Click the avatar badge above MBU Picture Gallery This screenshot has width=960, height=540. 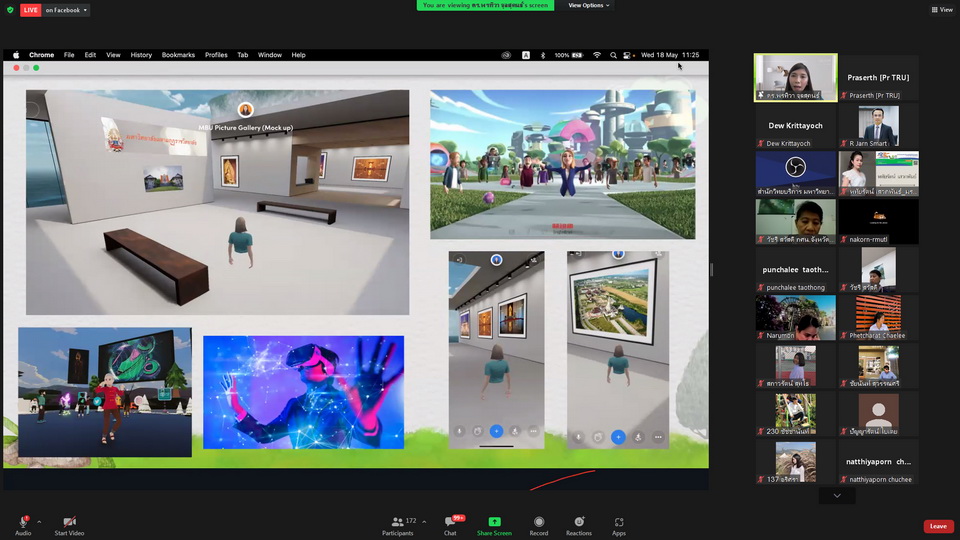click(246, 110)
